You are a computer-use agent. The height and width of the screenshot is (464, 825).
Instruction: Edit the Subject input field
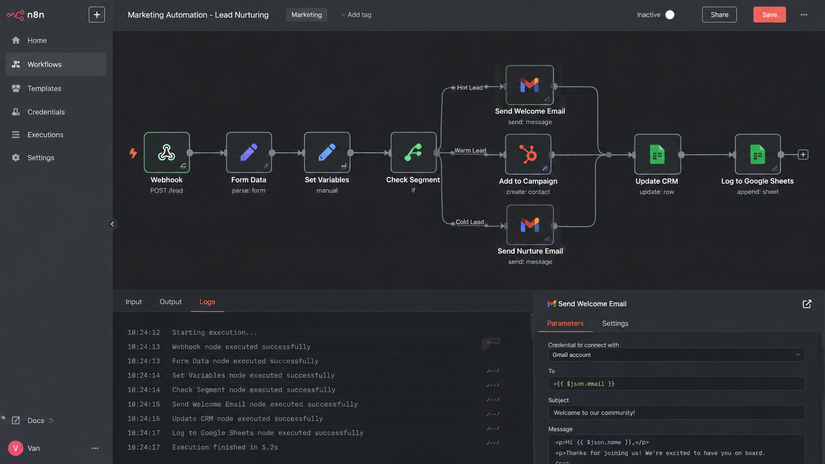(676, 413)
